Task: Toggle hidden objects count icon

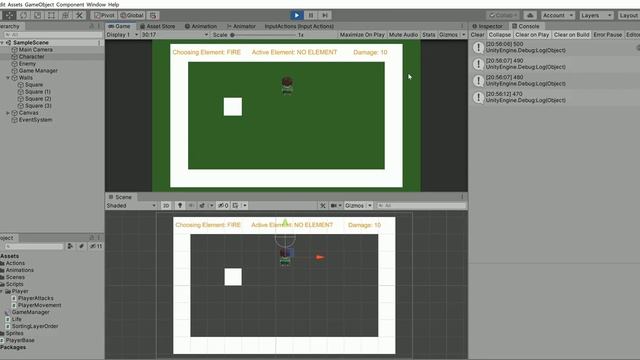Action: 223,205
